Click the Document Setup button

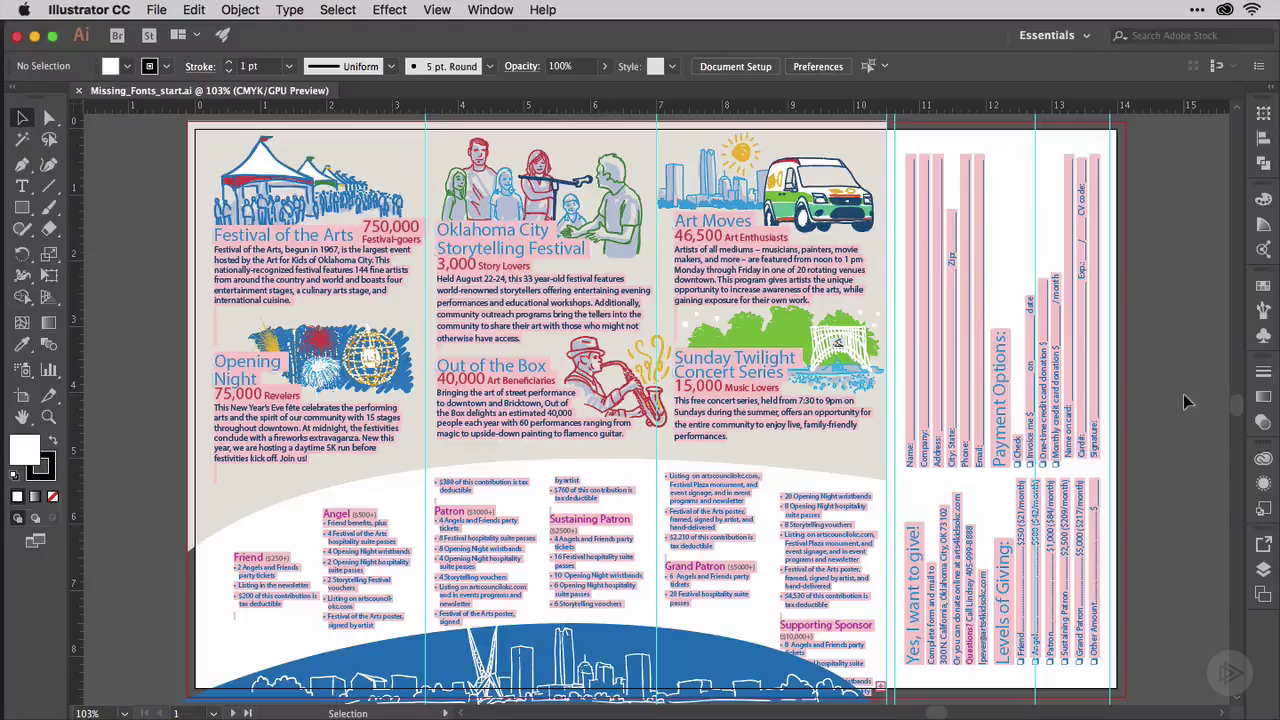735,66
